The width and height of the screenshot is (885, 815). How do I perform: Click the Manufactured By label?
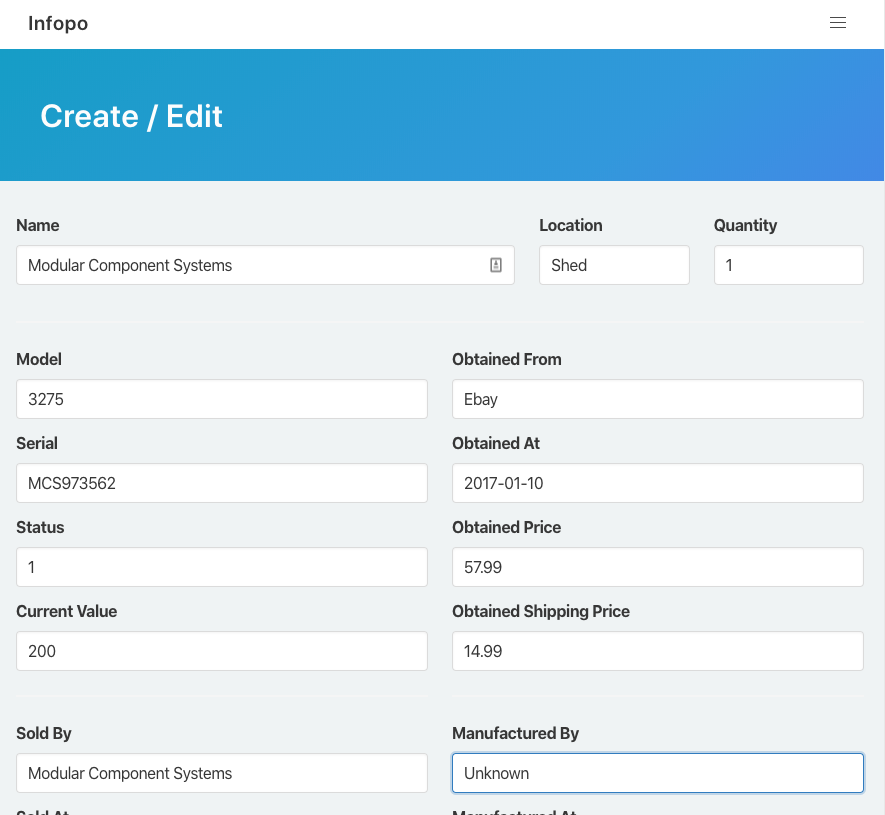click(515, 733)
